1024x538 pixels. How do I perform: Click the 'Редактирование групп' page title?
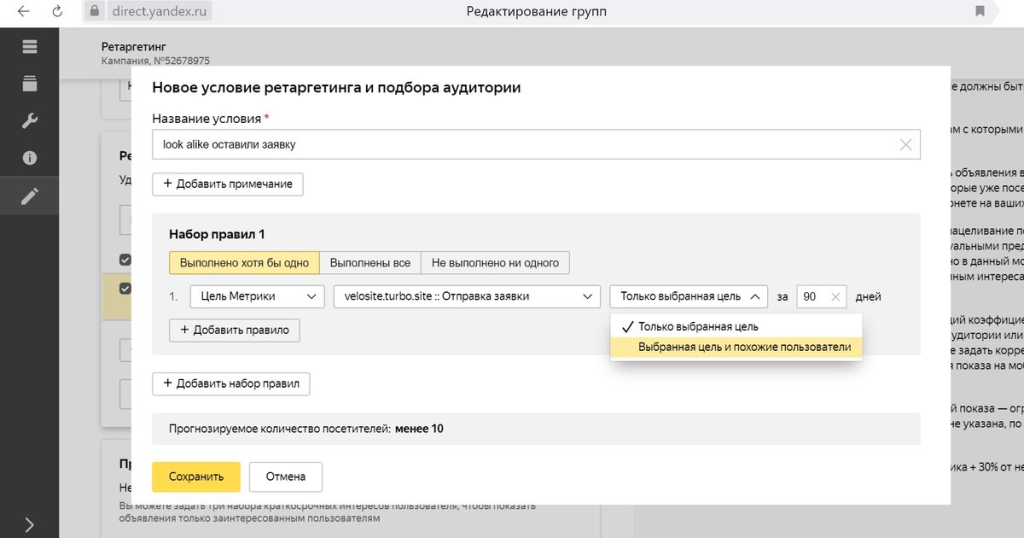(536, 12)
